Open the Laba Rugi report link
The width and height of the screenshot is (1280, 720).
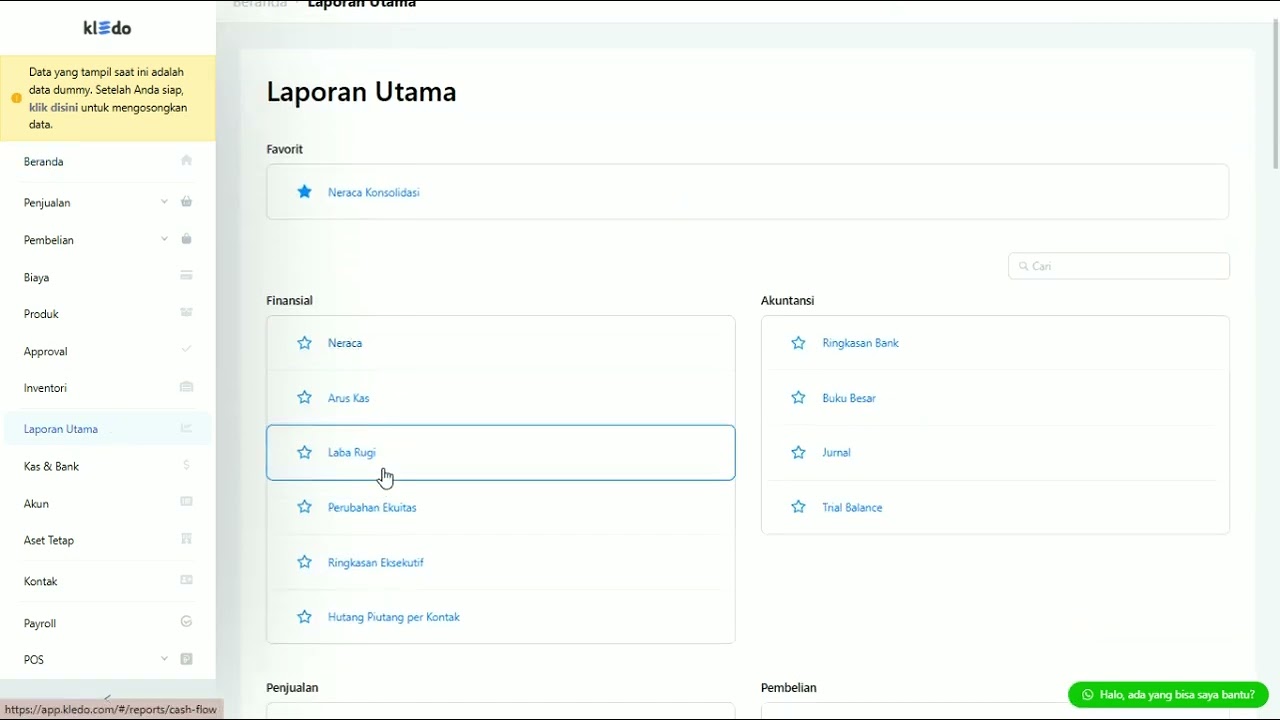(352, 453)
